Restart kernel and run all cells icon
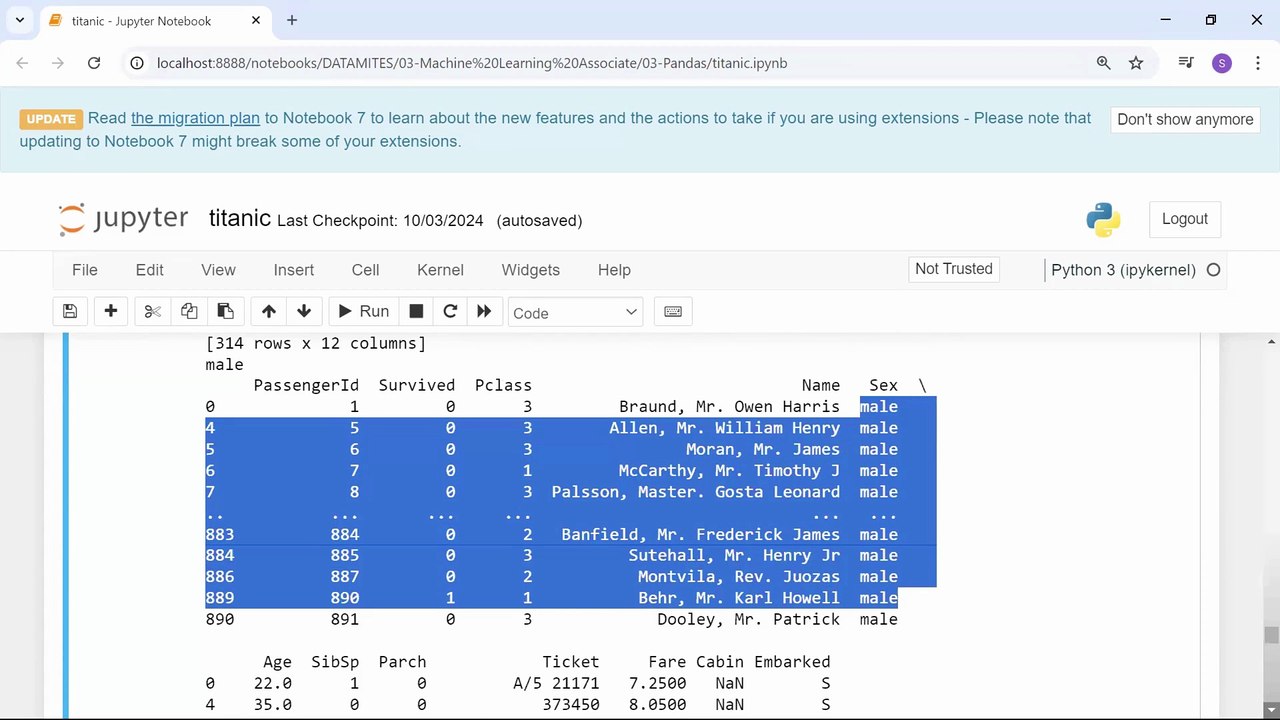This screenshot has width=1280, height=720. pyautogui.click(x=484, y=312)
